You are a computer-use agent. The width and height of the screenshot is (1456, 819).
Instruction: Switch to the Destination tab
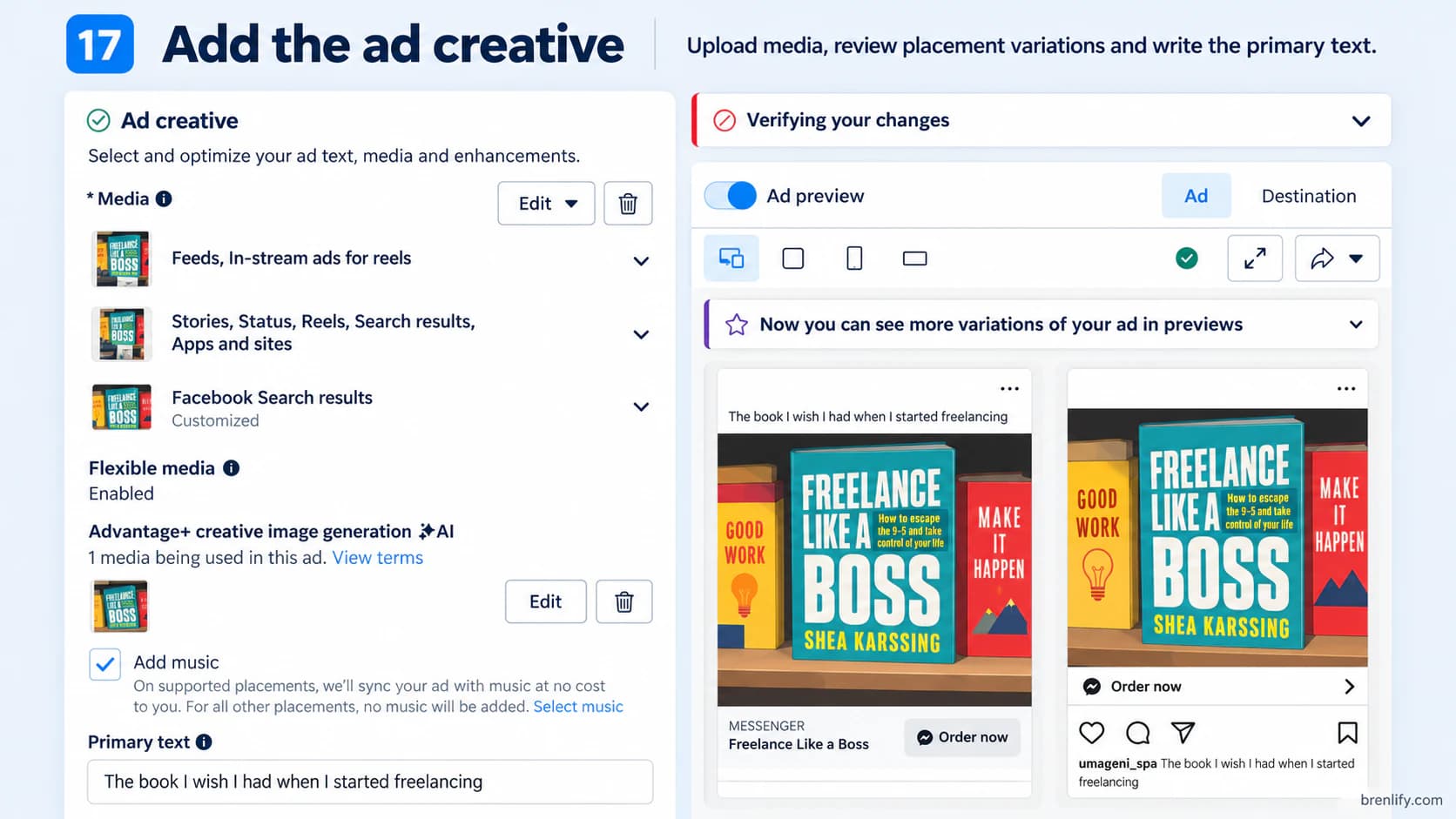1309,196
